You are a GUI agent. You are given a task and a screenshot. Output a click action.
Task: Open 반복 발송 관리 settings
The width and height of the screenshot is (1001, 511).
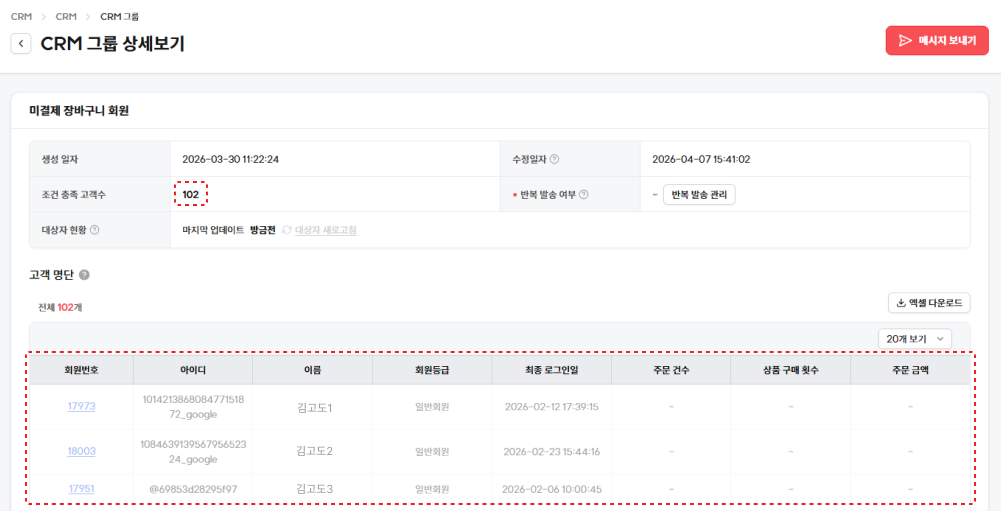point(699,195)
